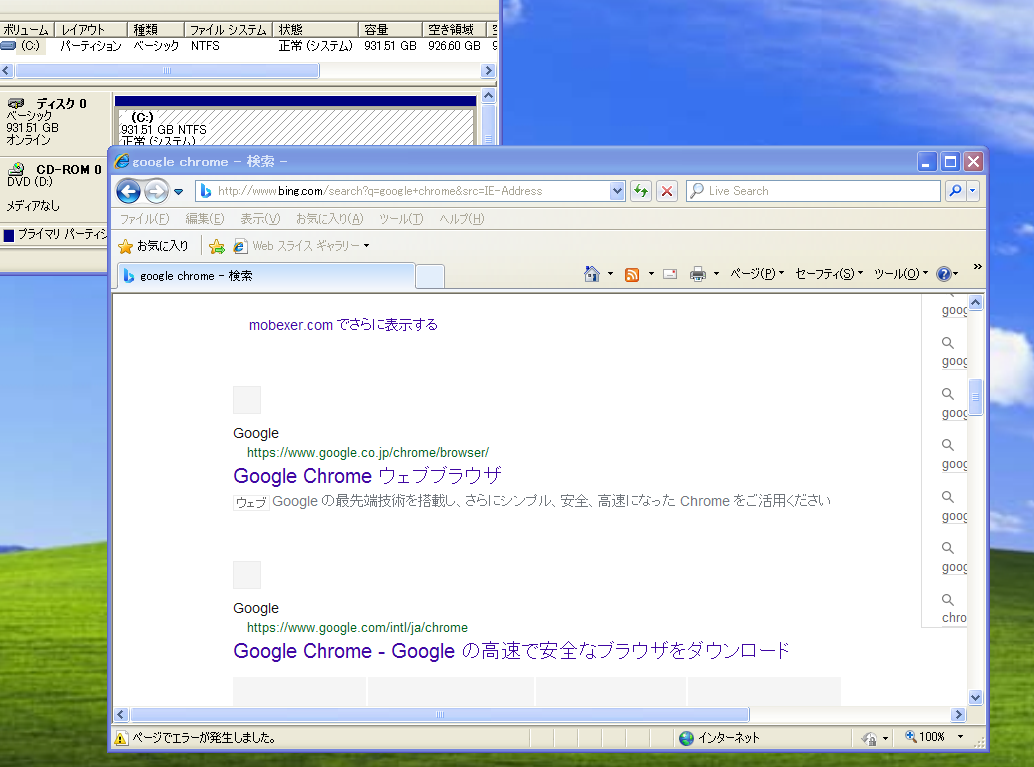Image resolution: width=1034 pixels, height=767 pixels.
Task: Click the new tab button
Action: 430,276
